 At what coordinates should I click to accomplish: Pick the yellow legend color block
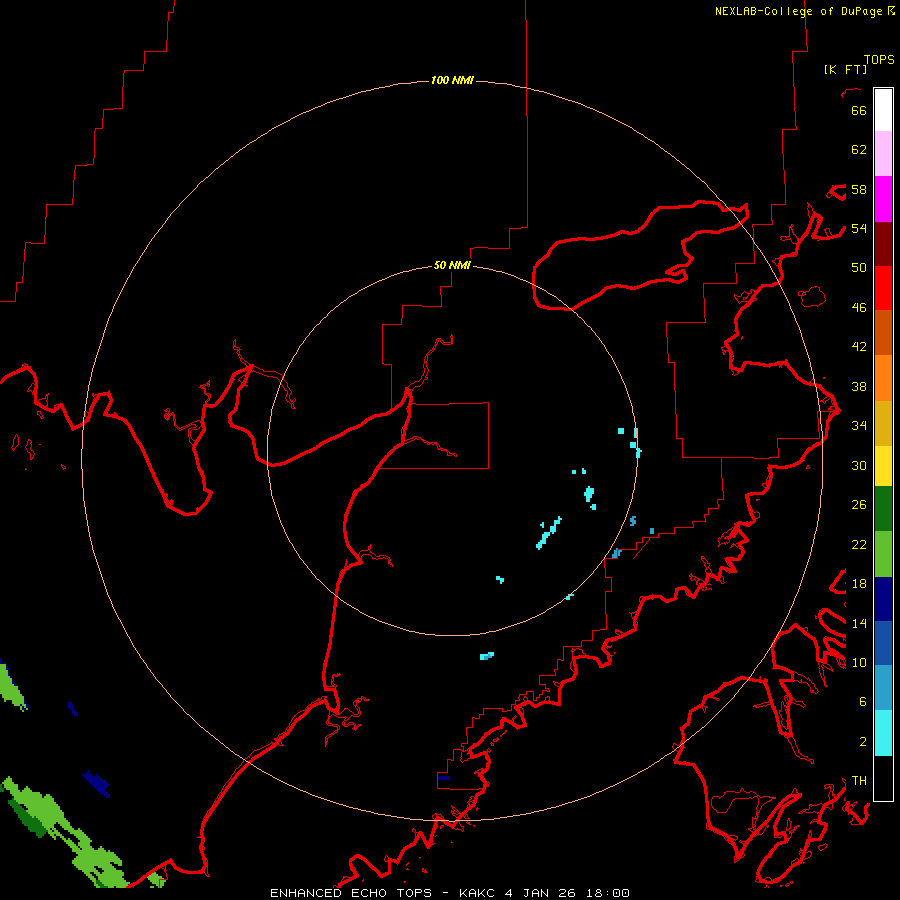tap(883, 465)
